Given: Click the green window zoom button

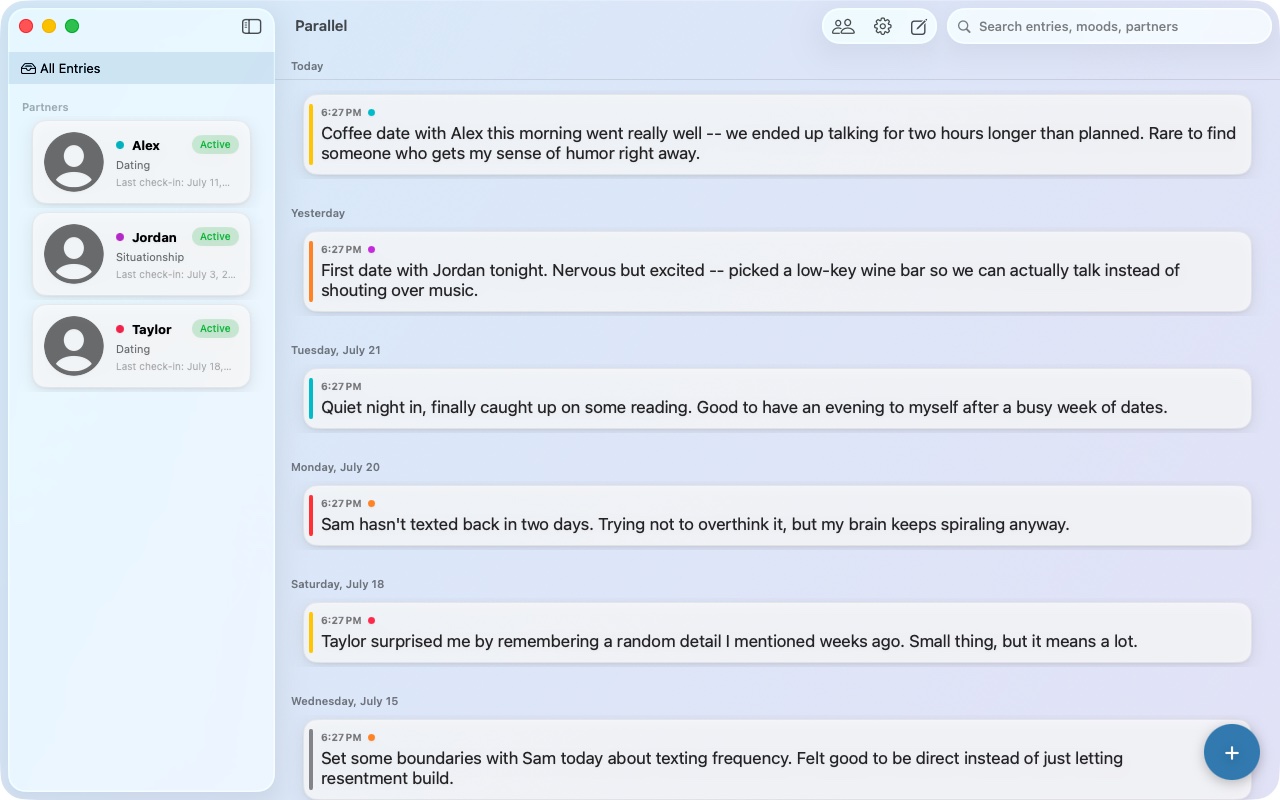Looking at the screenshot, I should tap(72, 27).
